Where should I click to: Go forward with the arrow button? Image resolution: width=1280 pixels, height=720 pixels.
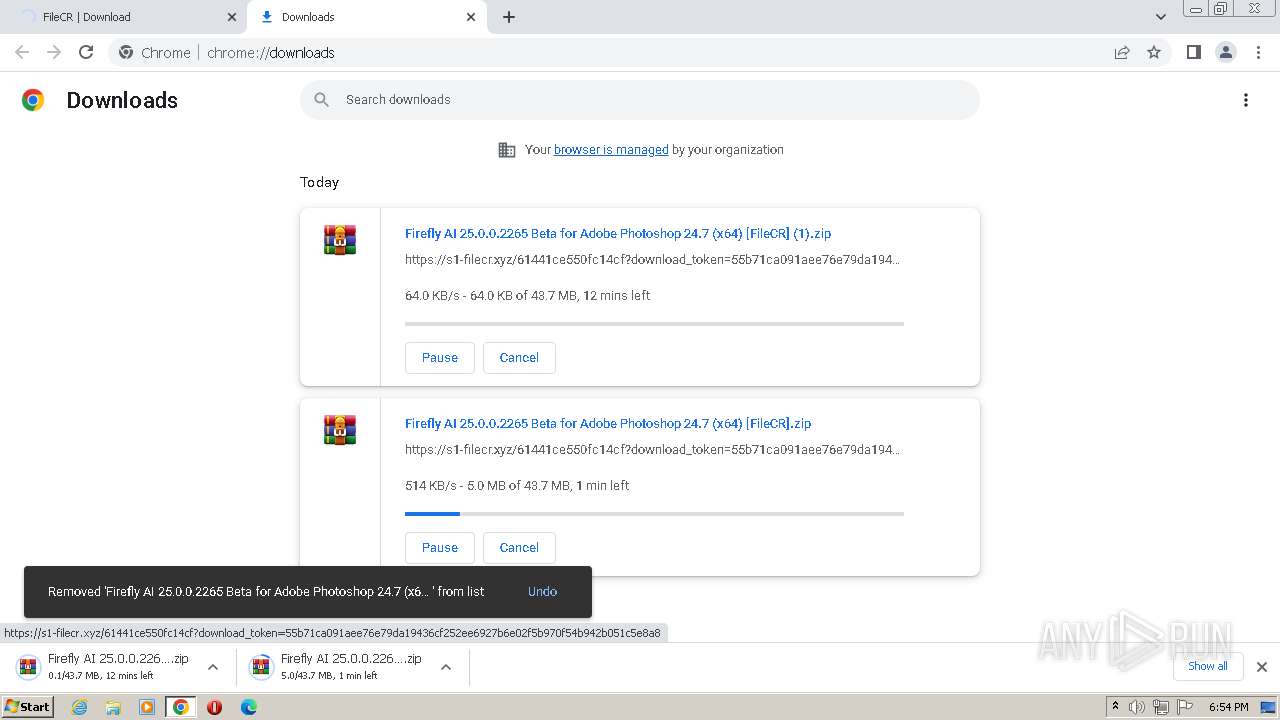54,52
